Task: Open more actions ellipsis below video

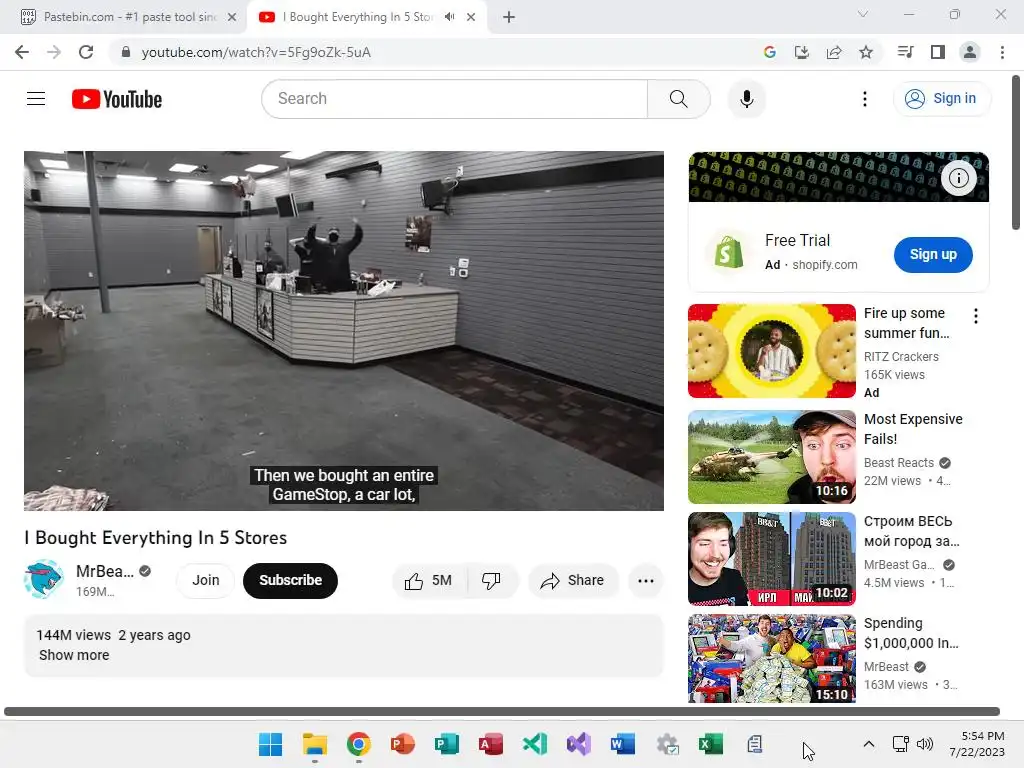Action: pyautogui.click(x=645, y=581)
